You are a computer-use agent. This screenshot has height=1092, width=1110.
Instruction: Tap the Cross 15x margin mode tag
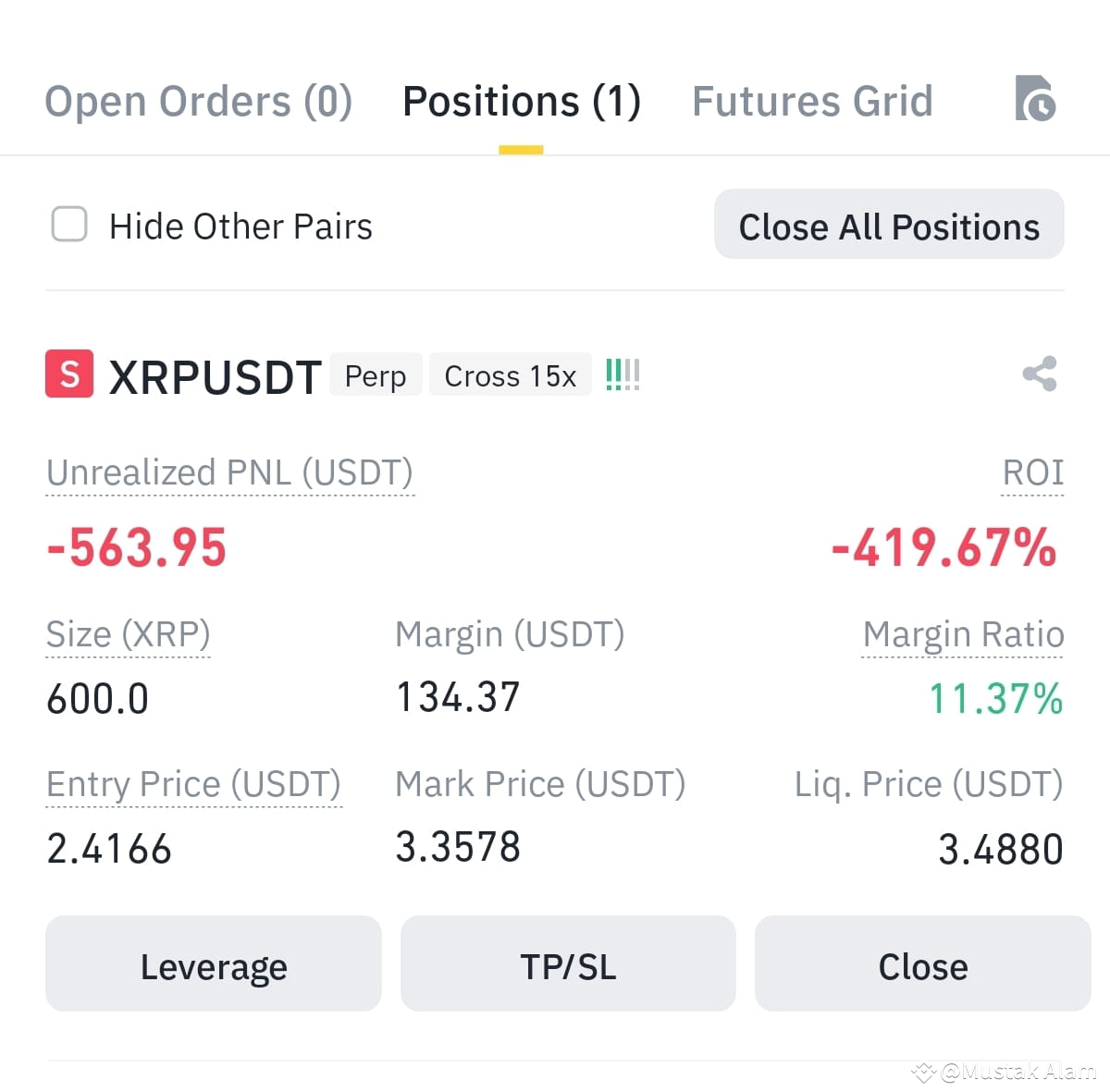tap(511, 375)
